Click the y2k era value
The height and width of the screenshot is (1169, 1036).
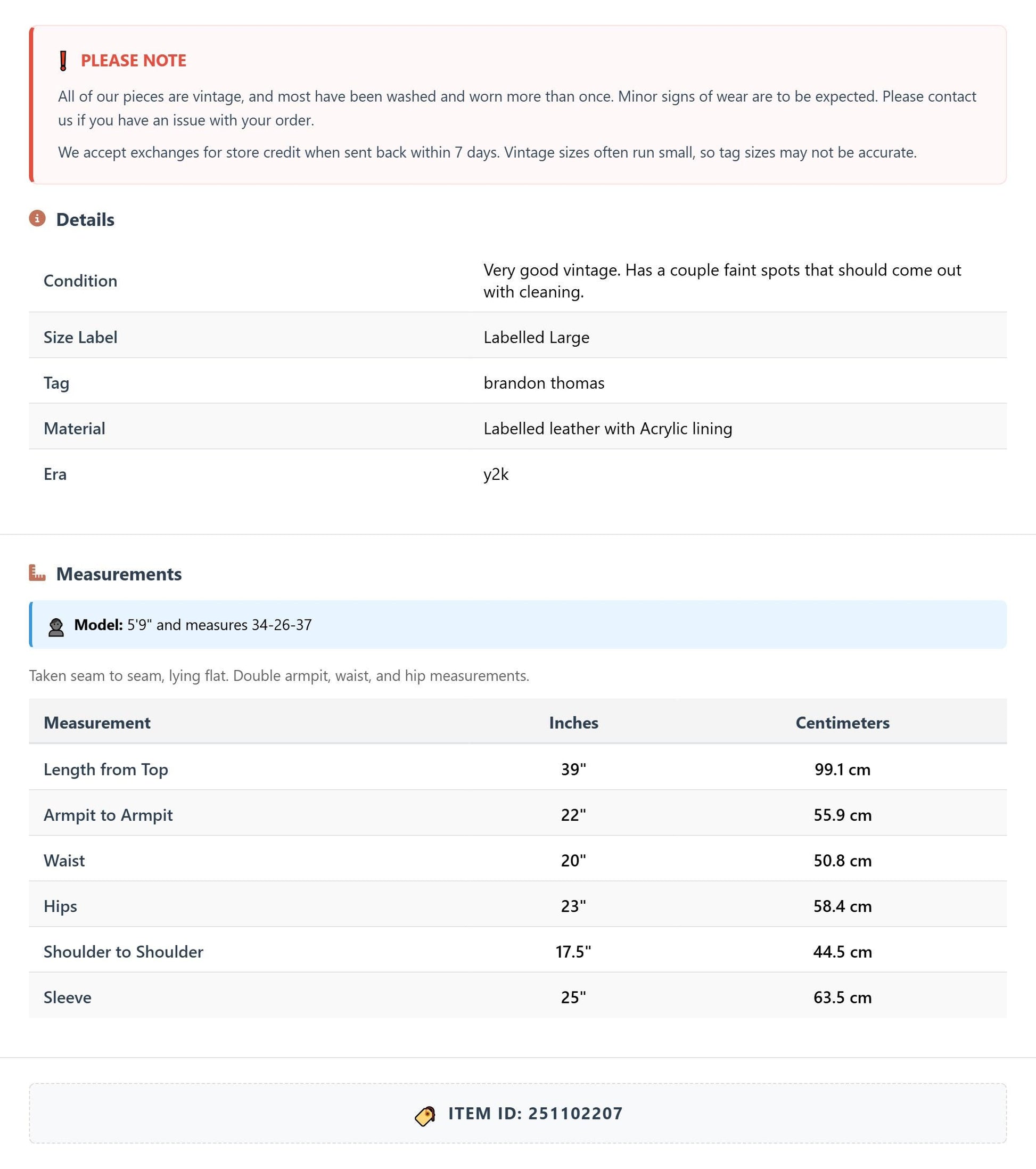[496, 475]
